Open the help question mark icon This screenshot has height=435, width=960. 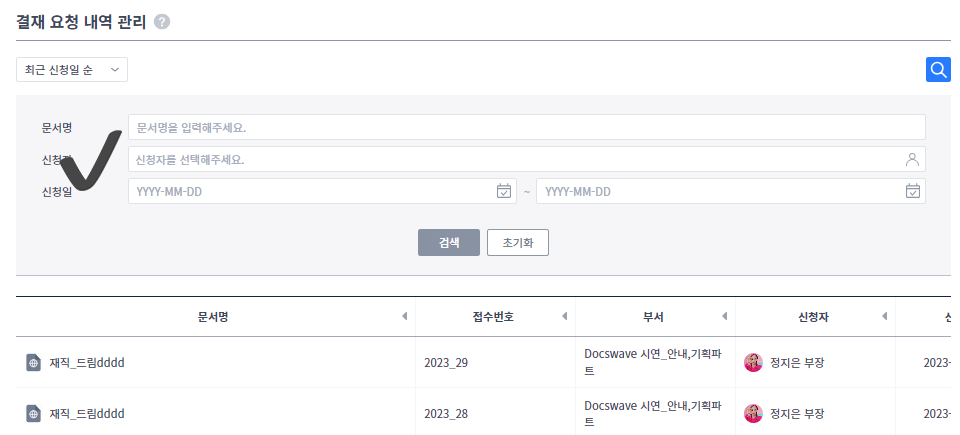[x=162, y=22]
